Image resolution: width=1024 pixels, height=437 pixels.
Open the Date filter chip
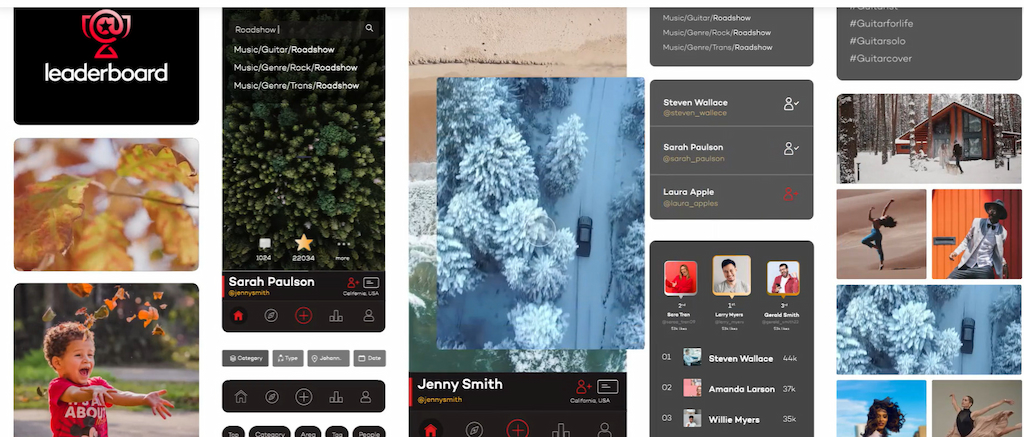[369, 358]
